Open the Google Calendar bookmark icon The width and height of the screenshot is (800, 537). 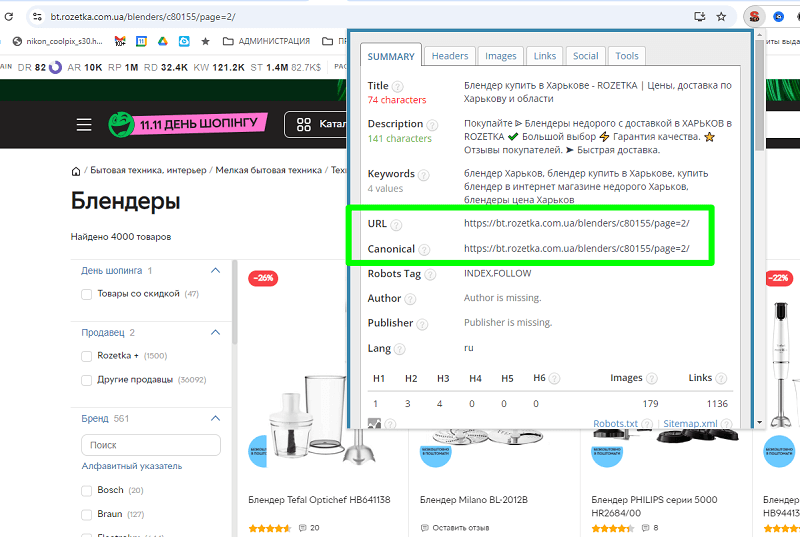[x=141, y=41]
